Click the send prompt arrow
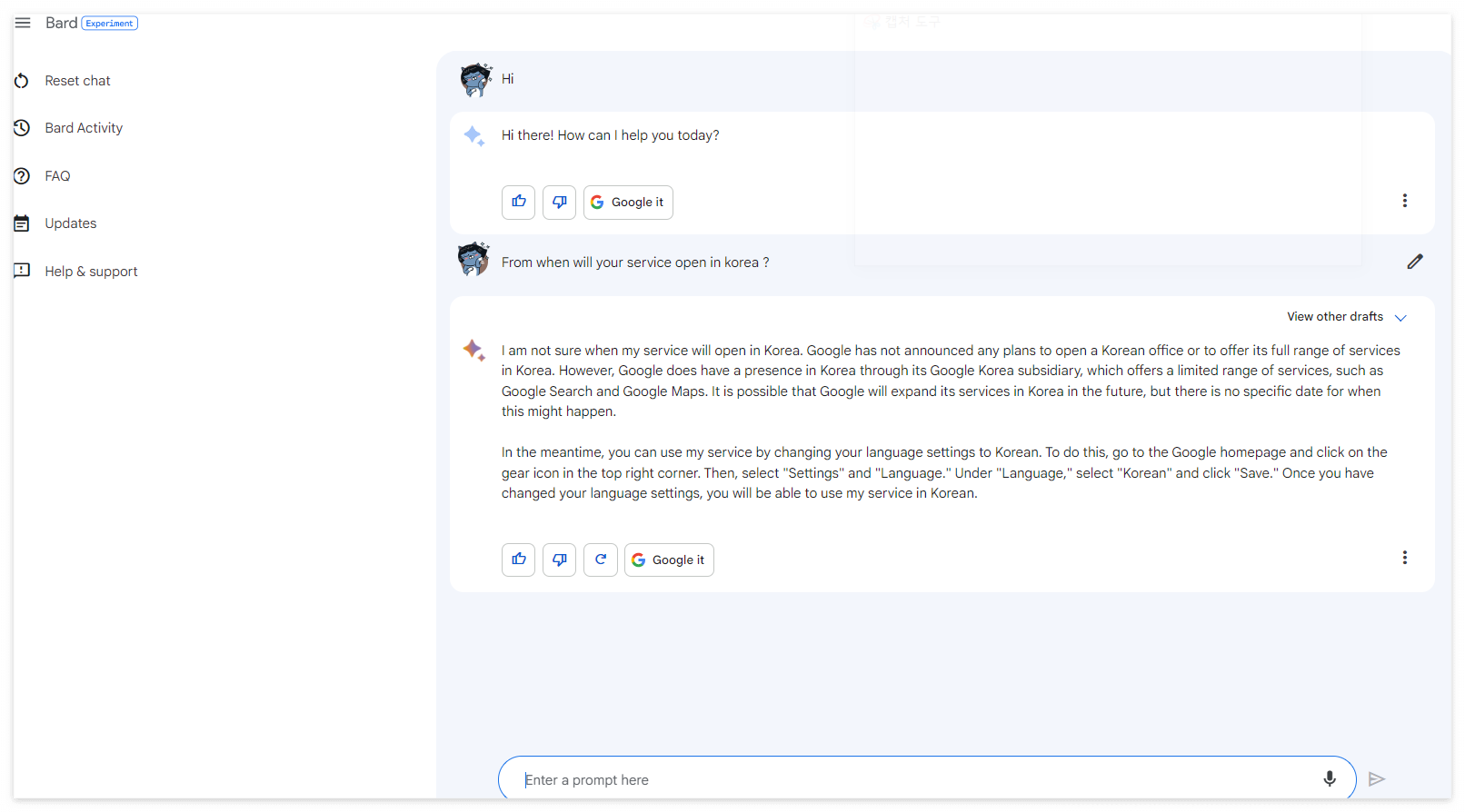Screen dimensions: 1465x812 (x=1377, y=778)
